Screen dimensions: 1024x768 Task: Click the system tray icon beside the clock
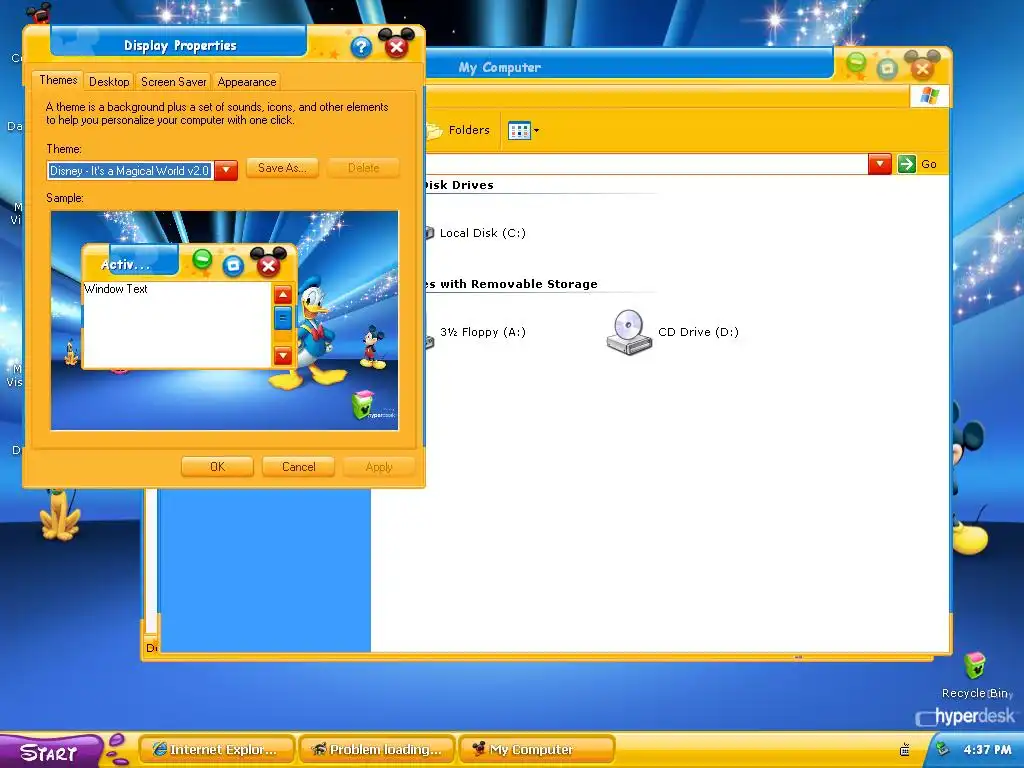click(942, 748)
